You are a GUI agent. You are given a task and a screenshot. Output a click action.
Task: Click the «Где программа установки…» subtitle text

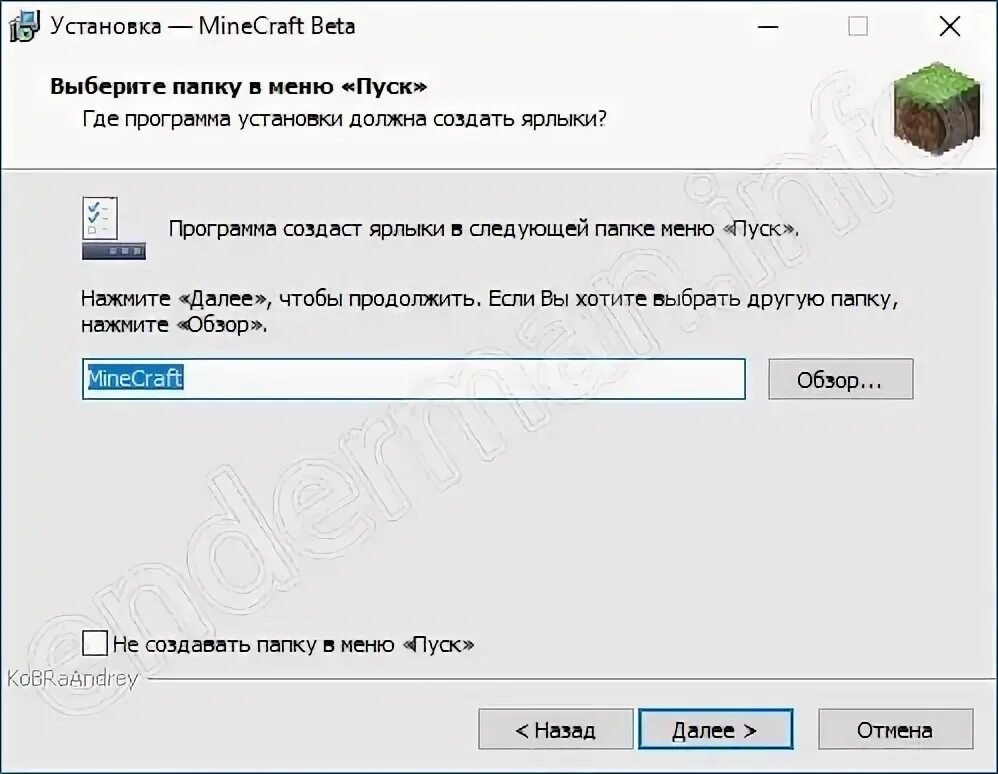point(344,119)
